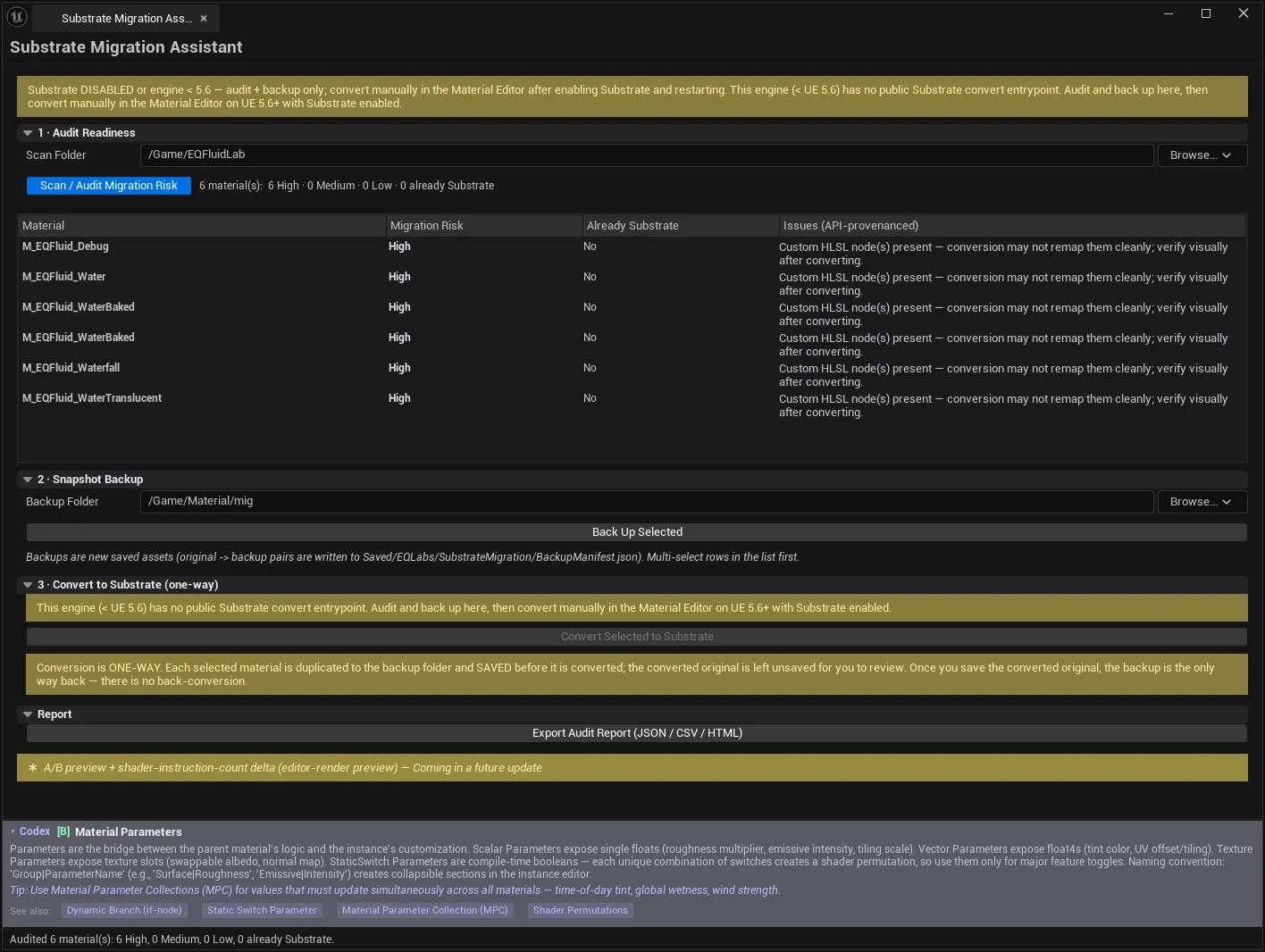This screenshot has width=1265, height=952.
Task: Select the Substrate Migration Assistant tab
Action: tap(125, 18)
